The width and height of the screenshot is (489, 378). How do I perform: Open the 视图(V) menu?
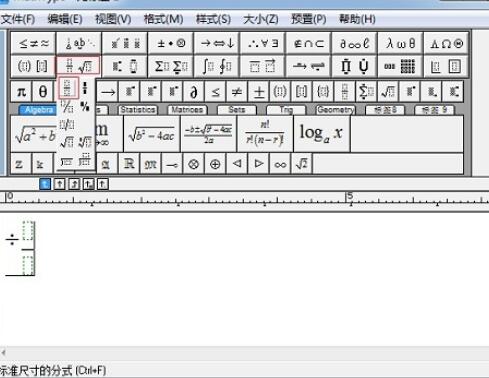click(x=113, y=19)
